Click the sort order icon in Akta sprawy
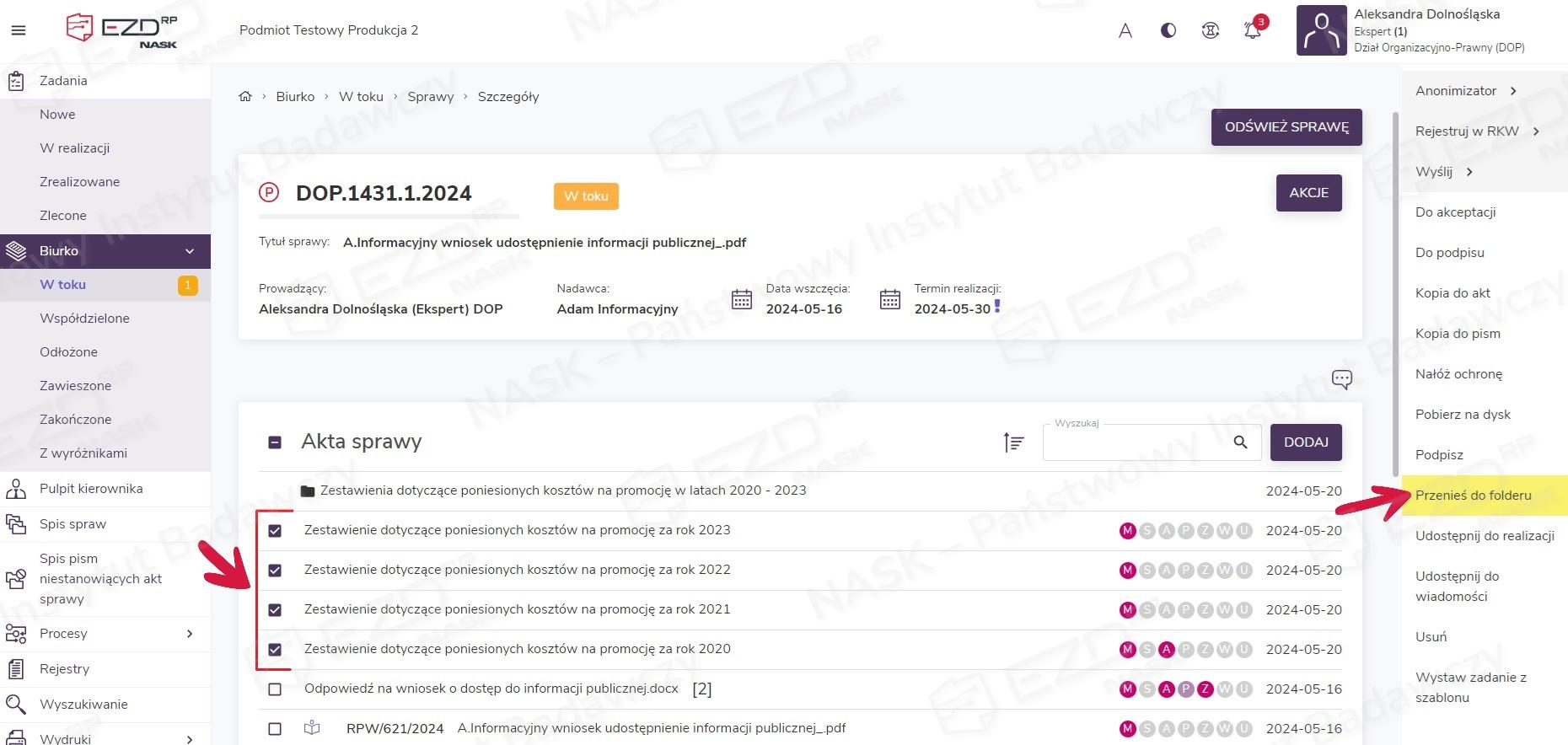This screenshot has width=1568, height=745. pos(1013,442)
